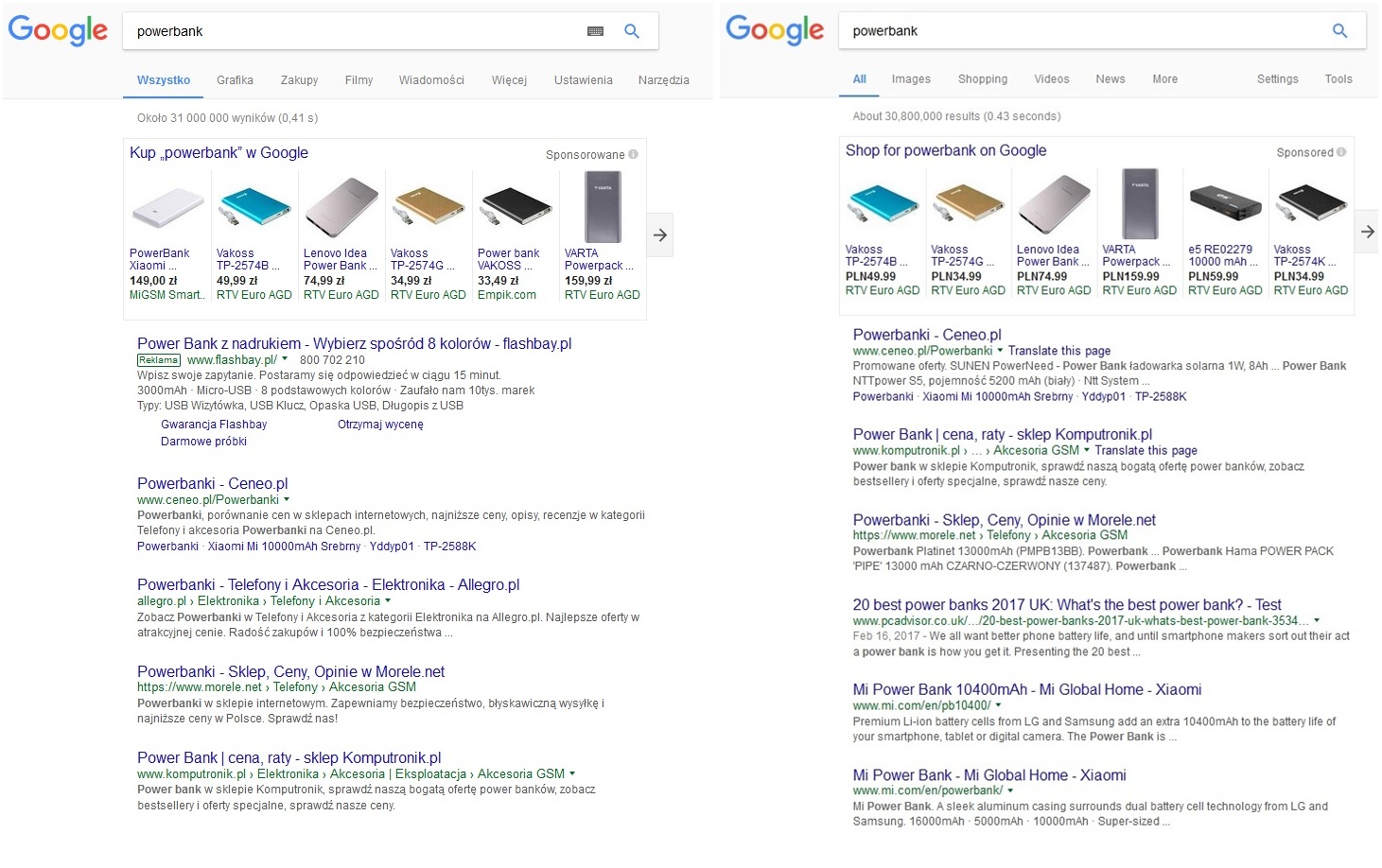Viewport: 1382px width, 868px height.
Task: Open Yddyp01 sitelink on English page
Action: (1103, 397)
